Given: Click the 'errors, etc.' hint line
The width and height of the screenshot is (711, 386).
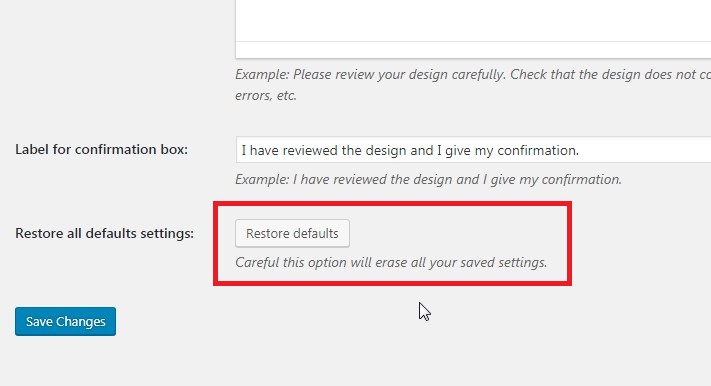Looking at the screenshot, I should [266, 95].
